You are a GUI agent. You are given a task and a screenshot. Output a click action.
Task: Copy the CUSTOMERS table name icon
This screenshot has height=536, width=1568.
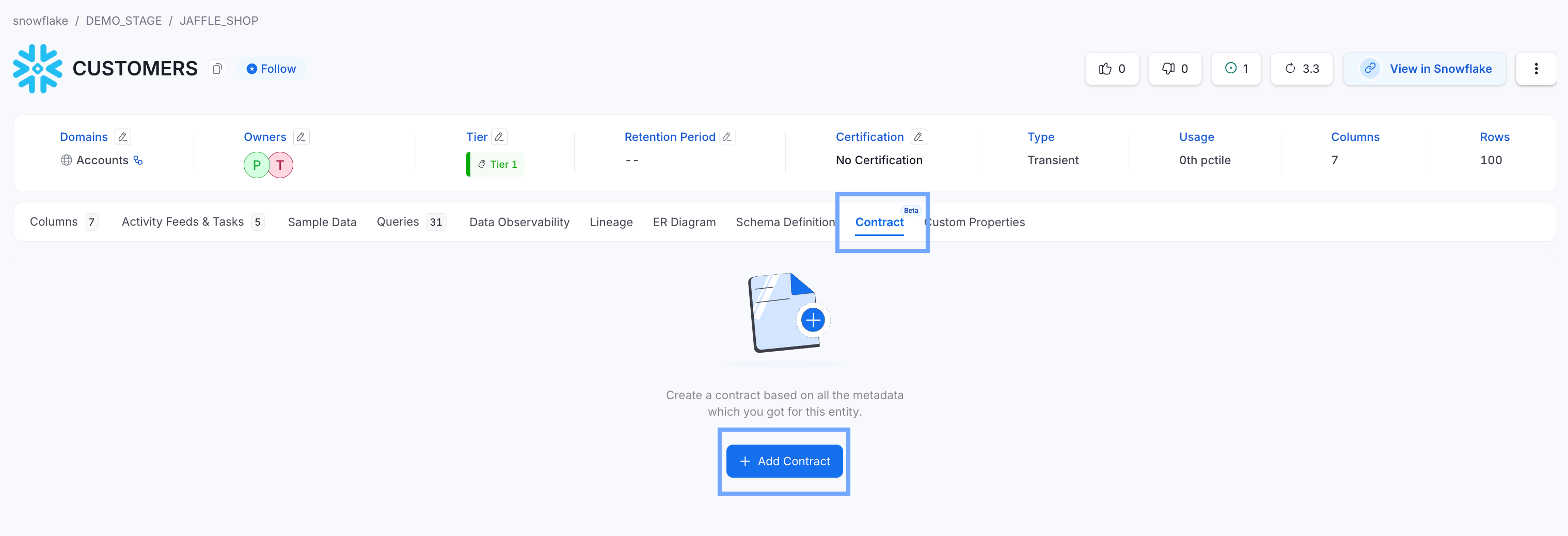pos(217,69)
